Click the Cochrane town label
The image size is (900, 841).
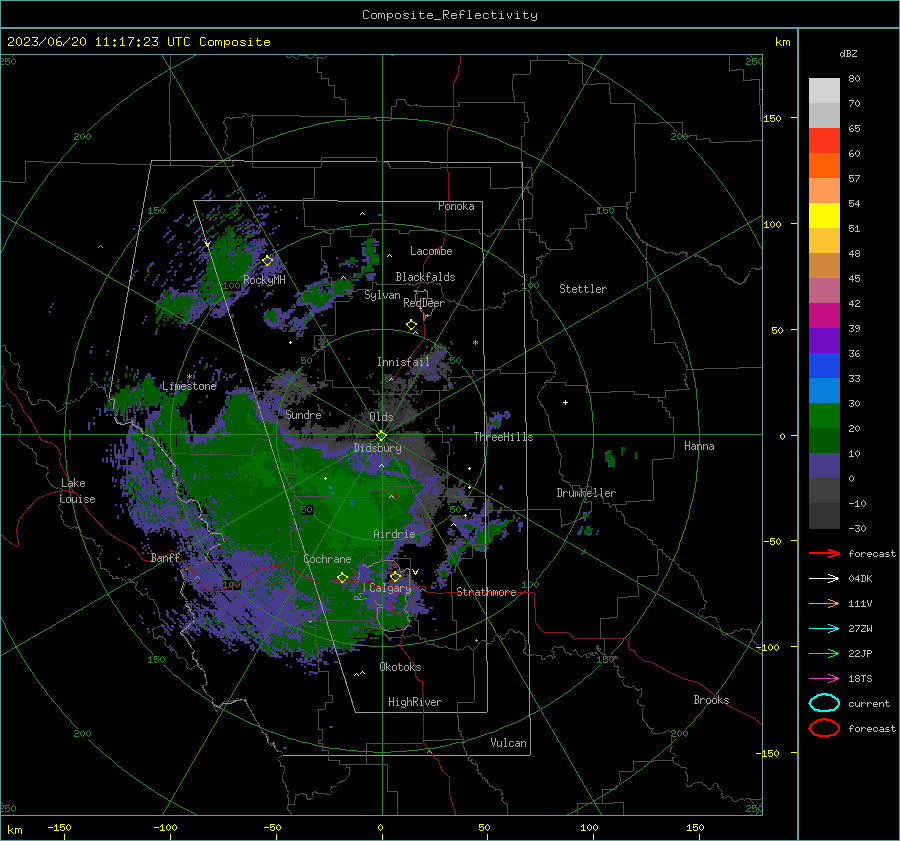point(327,559)
